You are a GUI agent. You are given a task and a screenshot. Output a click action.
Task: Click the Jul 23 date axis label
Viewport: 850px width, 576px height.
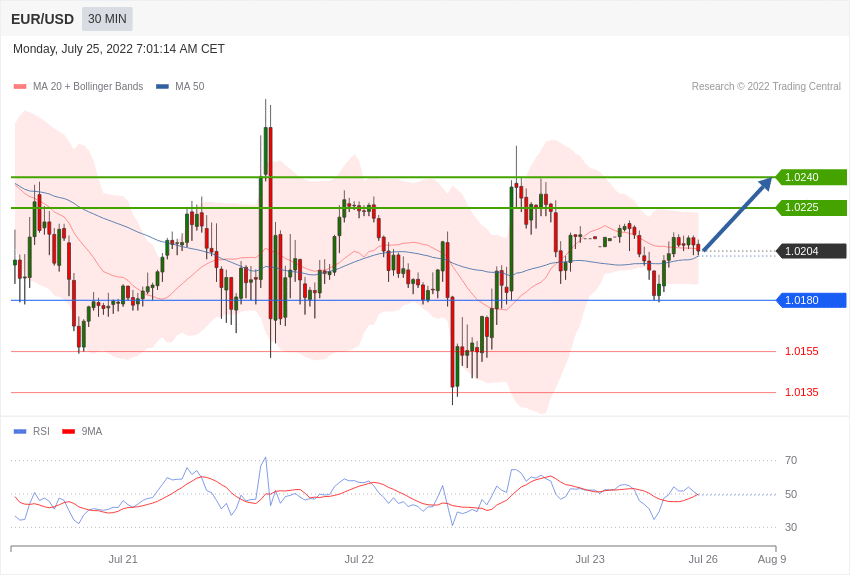pos(590,559)
